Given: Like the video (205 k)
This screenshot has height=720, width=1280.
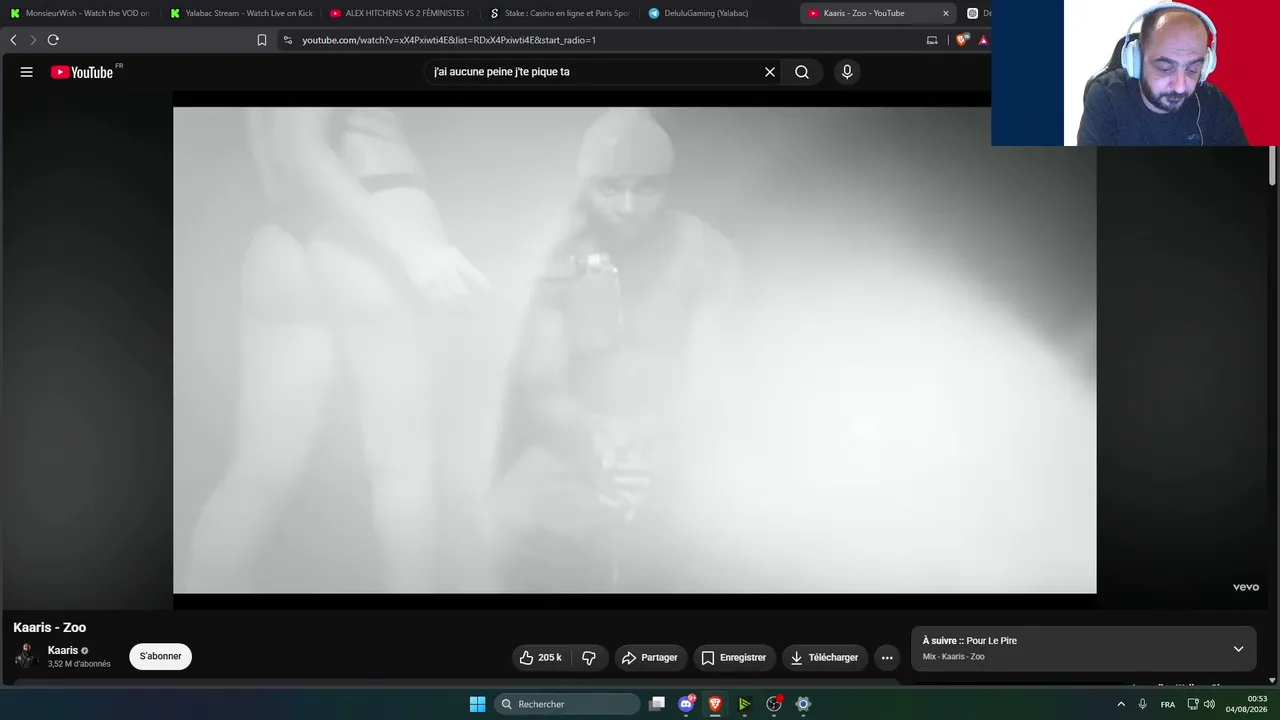Looking at the screenshot, I should [540, 657].
